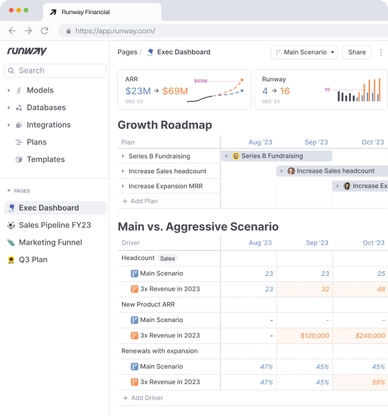Image resolution: width=388 pixels, height=416 pixels.
Task: Click 3x Revenue icon under Renewals with expansion
Action: (134, 382)
